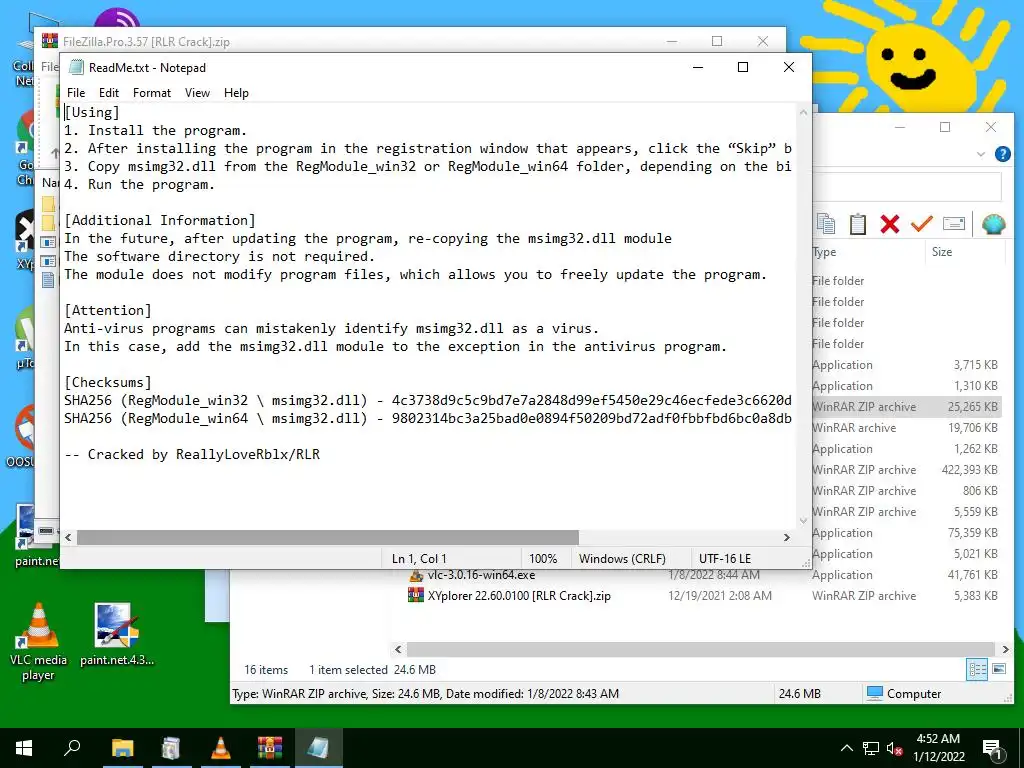Click the WinRAR title FileZilla.Pro.3.57 [RLR Crack].zip

pyautogui.click(x=146, y=42)
